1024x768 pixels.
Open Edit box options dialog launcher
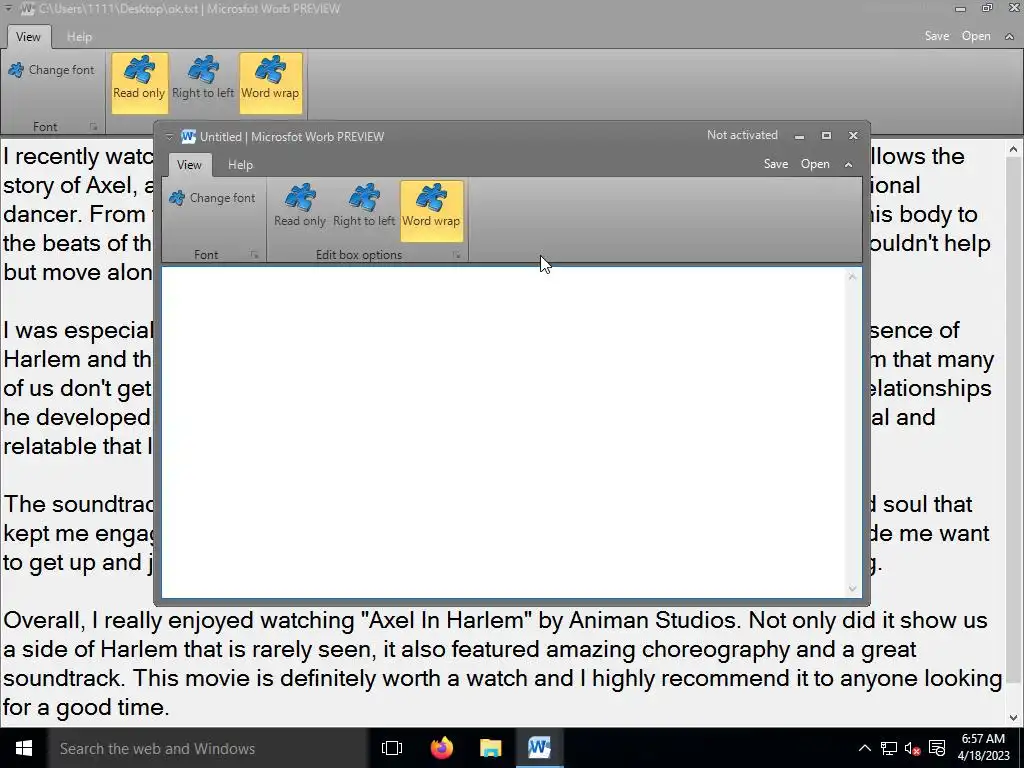[x=456, y=255]
